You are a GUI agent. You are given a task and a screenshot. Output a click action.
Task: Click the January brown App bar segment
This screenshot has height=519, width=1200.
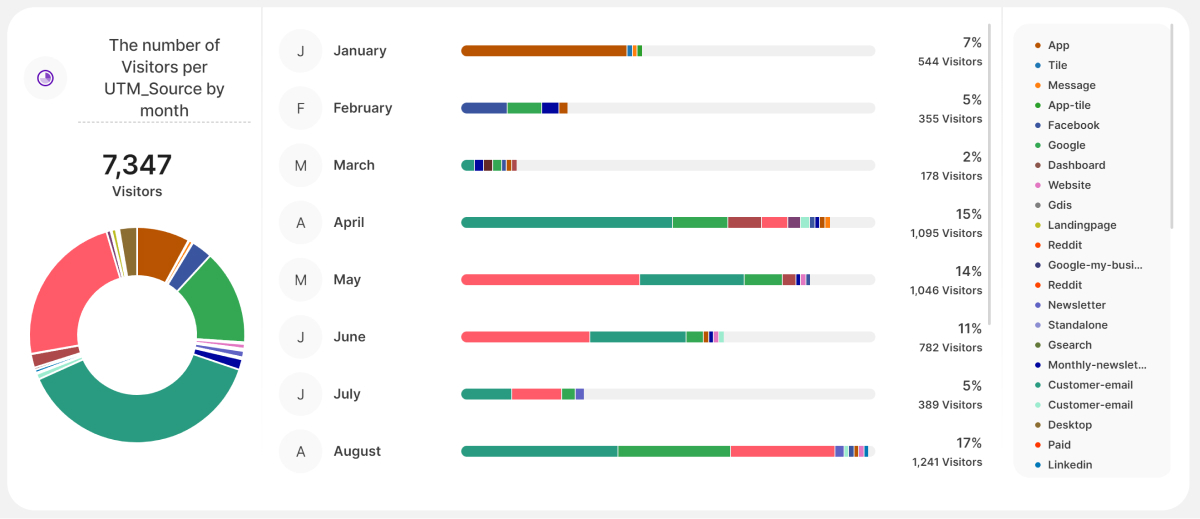click(x=543, y=51)
